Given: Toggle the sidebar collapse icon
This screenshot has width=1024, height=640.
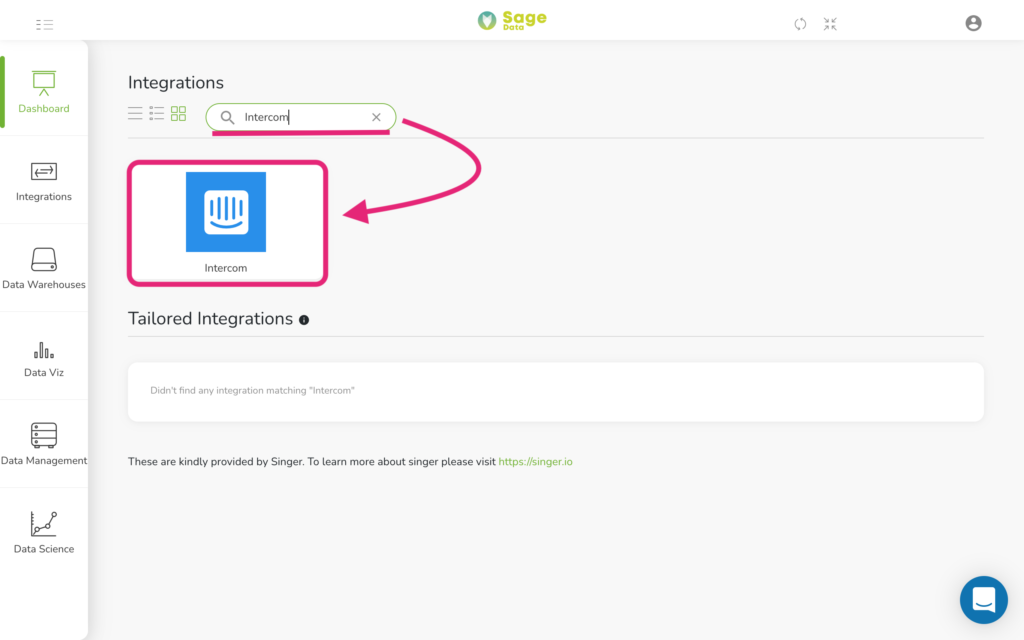Looking at the screenshot, I should click(x=44, y=25).
